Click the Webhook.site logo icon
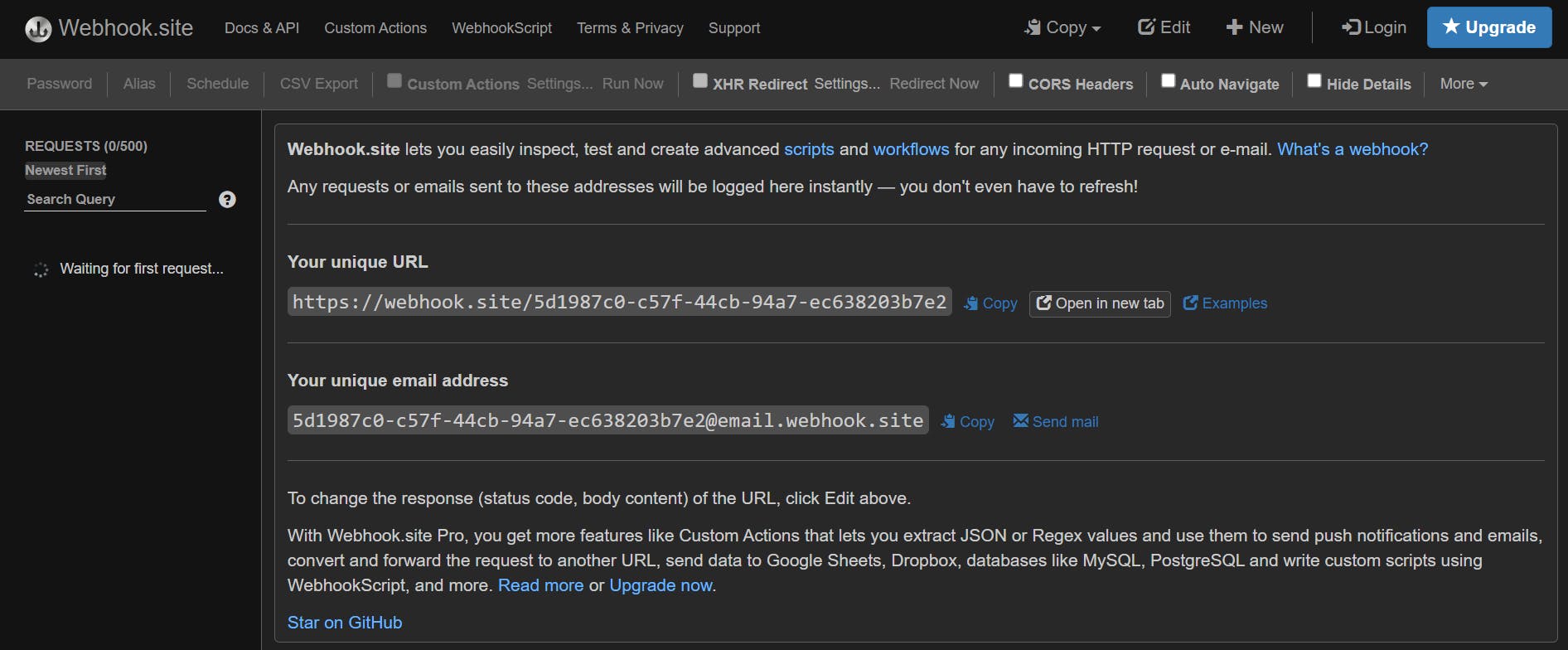Image resolution: width=1568 pixels, height=650 pixels. [x=38, y=28]
